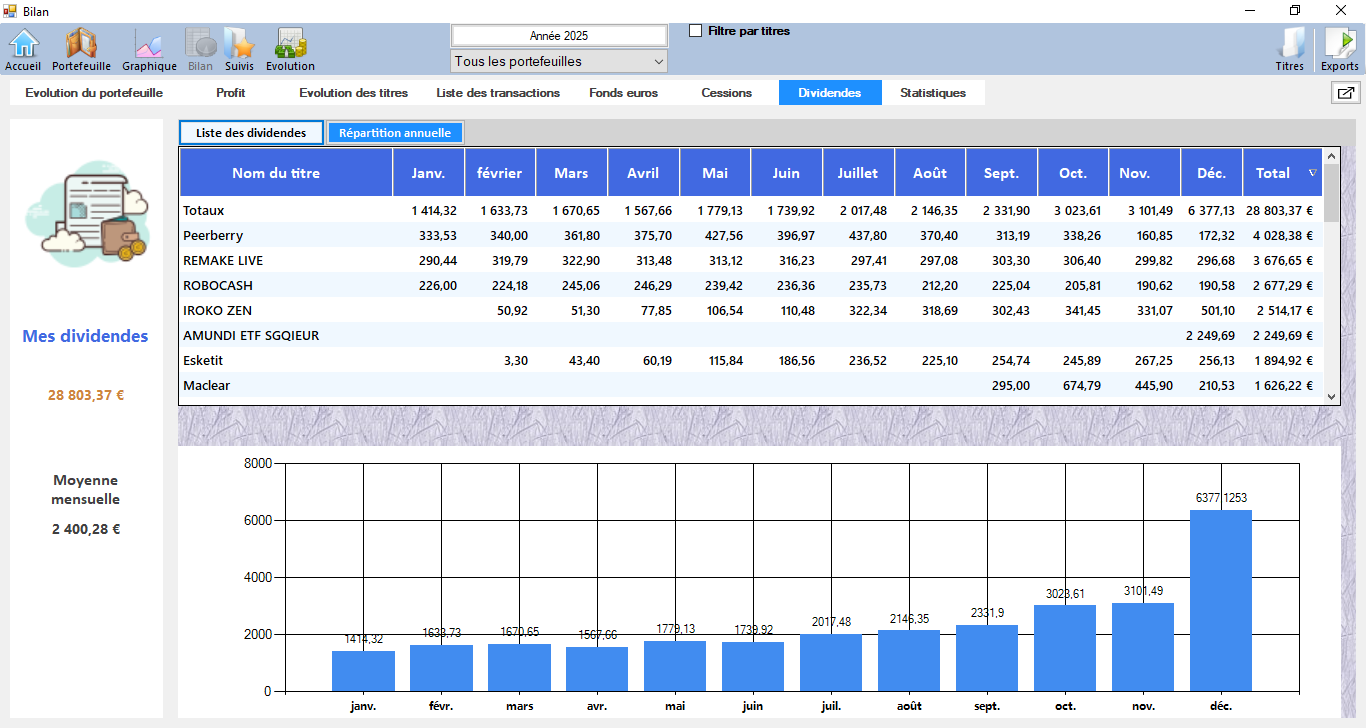The height and width of the screenshot is (728, 1366).
Task: Switch to the Cessions tab
Action: click(726, 93)
